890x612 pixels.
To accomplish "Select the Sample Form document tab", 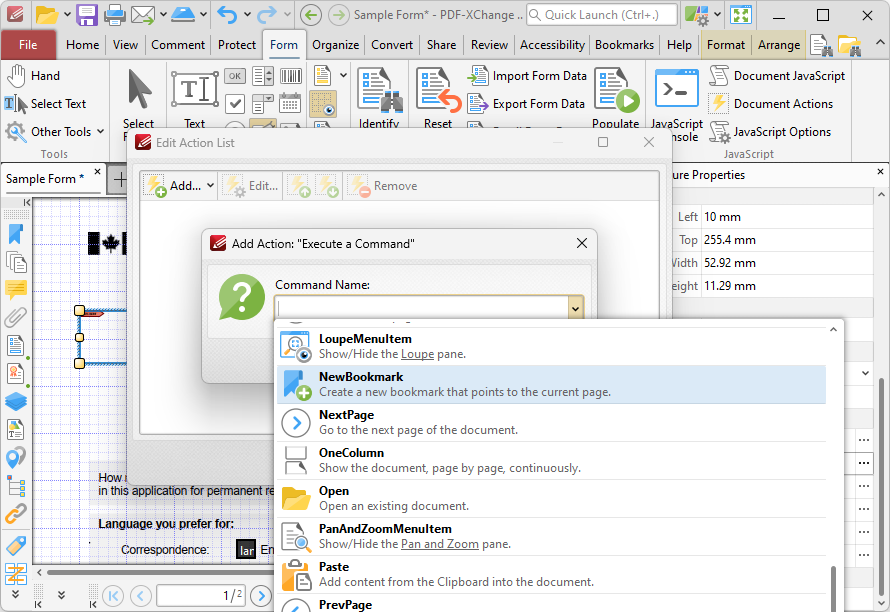I will tap(45, 179).
